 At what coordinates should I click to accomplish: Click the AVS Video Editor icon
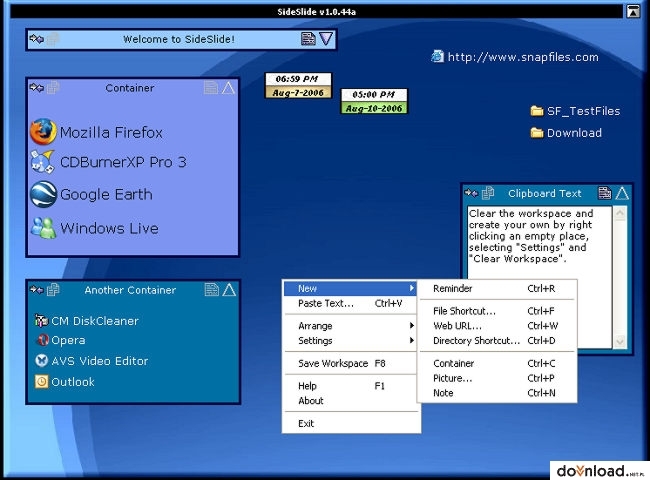tap(41, 361)
